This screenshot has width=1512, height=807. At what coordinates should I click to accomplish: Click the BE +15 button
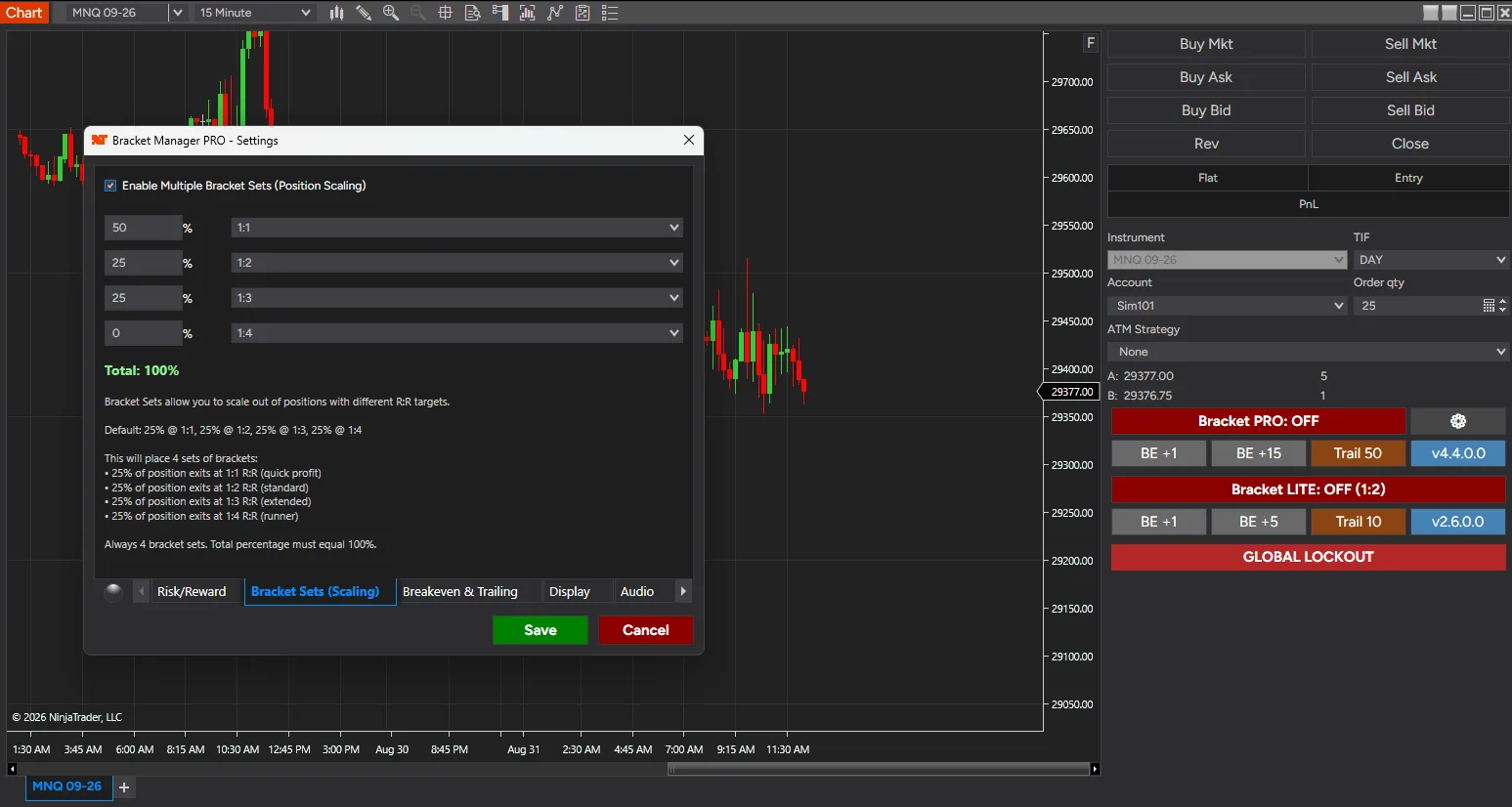point(1258,453)
